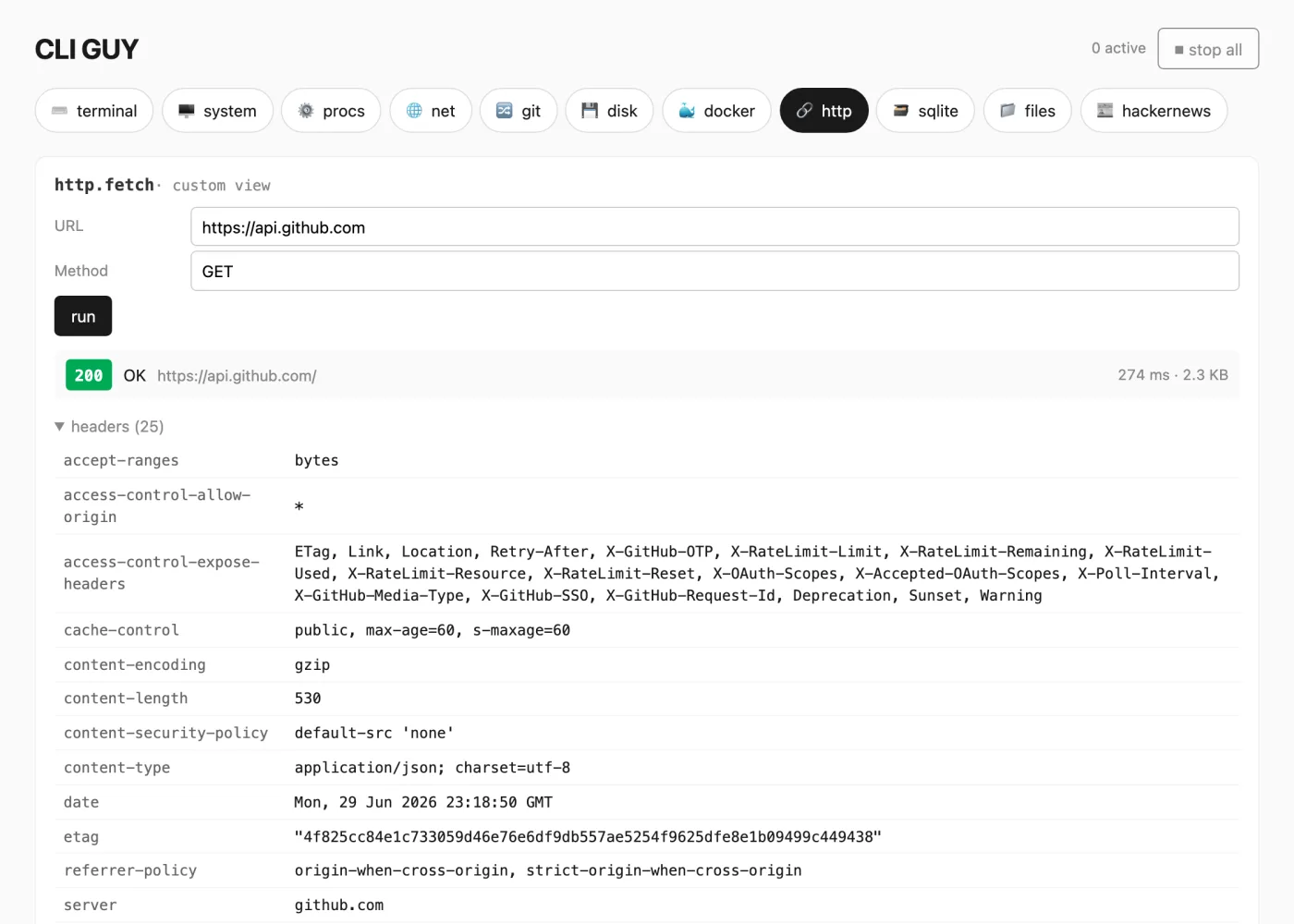Click the ETag, Link, Location header value
Viewport: 1294px width, 924px height.
[757, 573]
